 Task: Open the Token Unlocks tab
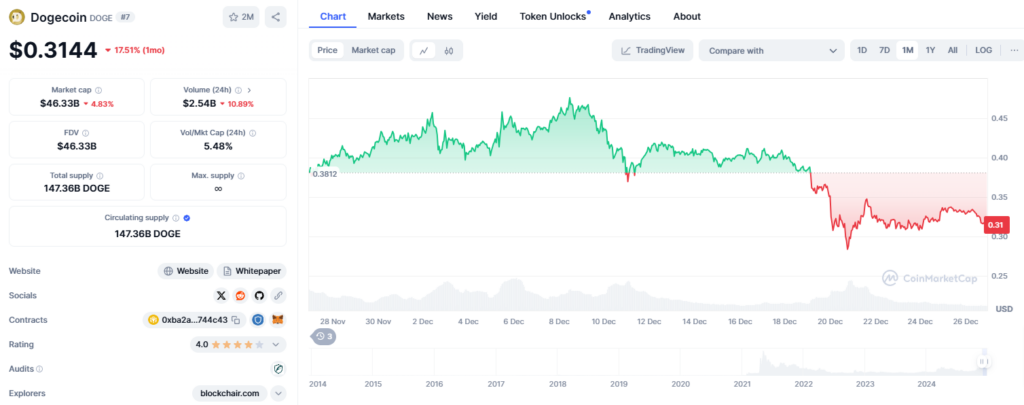552,17
